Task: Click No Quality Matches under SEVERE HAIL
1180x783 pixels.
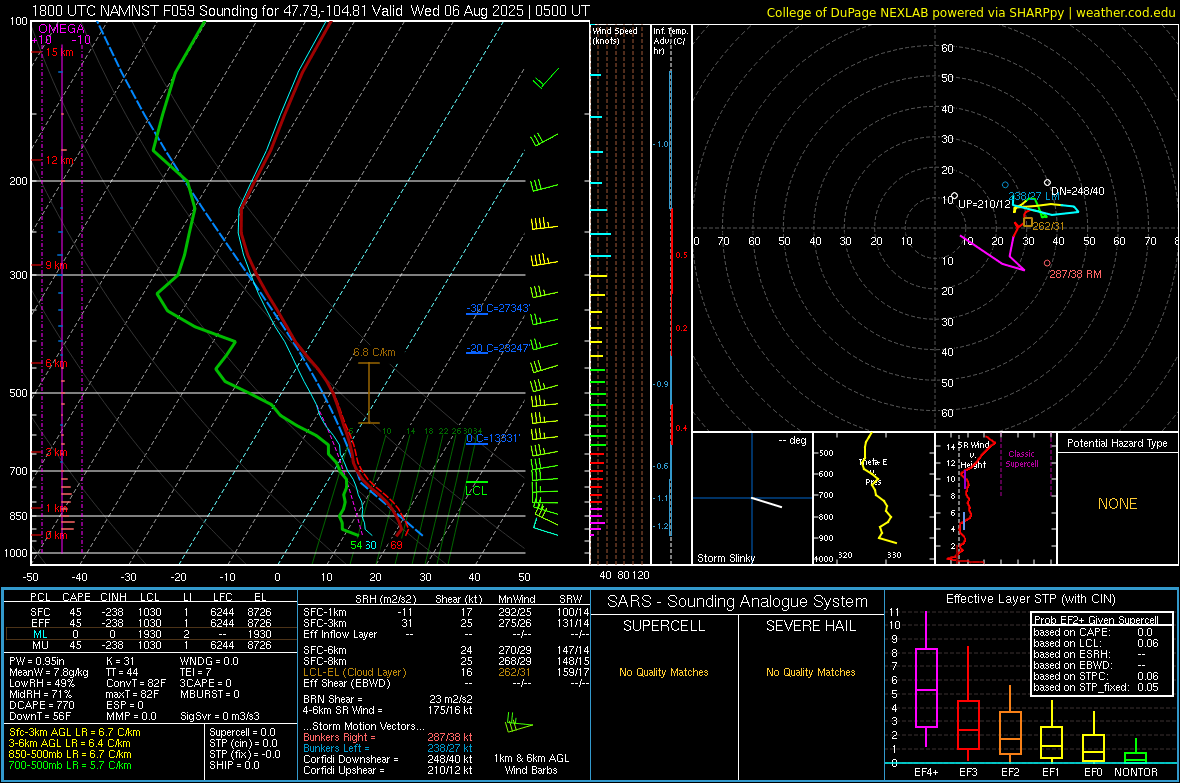Action: [x=810, y=672]
